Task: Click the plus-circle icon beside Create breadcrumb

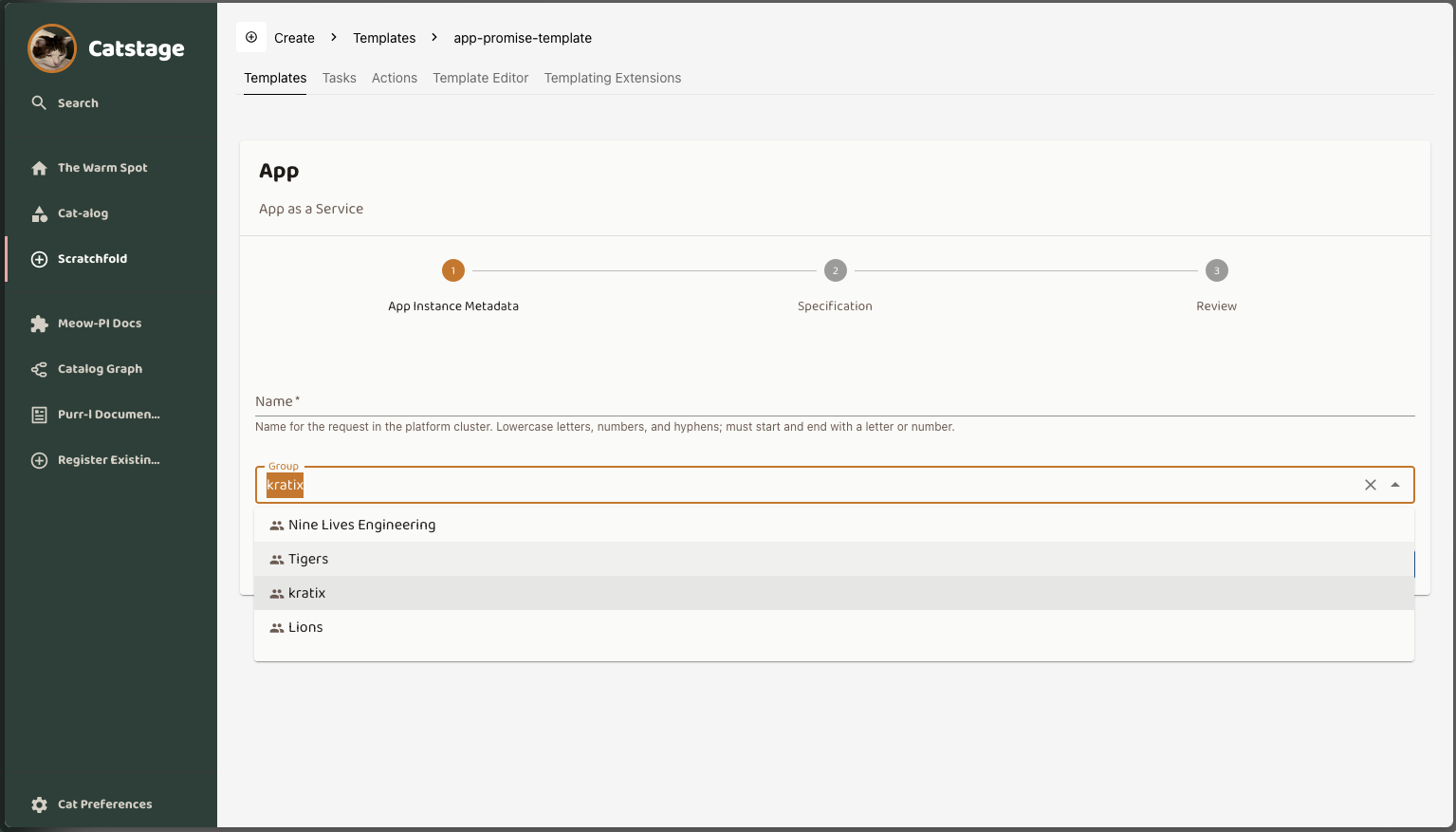Action: point(251,37)
